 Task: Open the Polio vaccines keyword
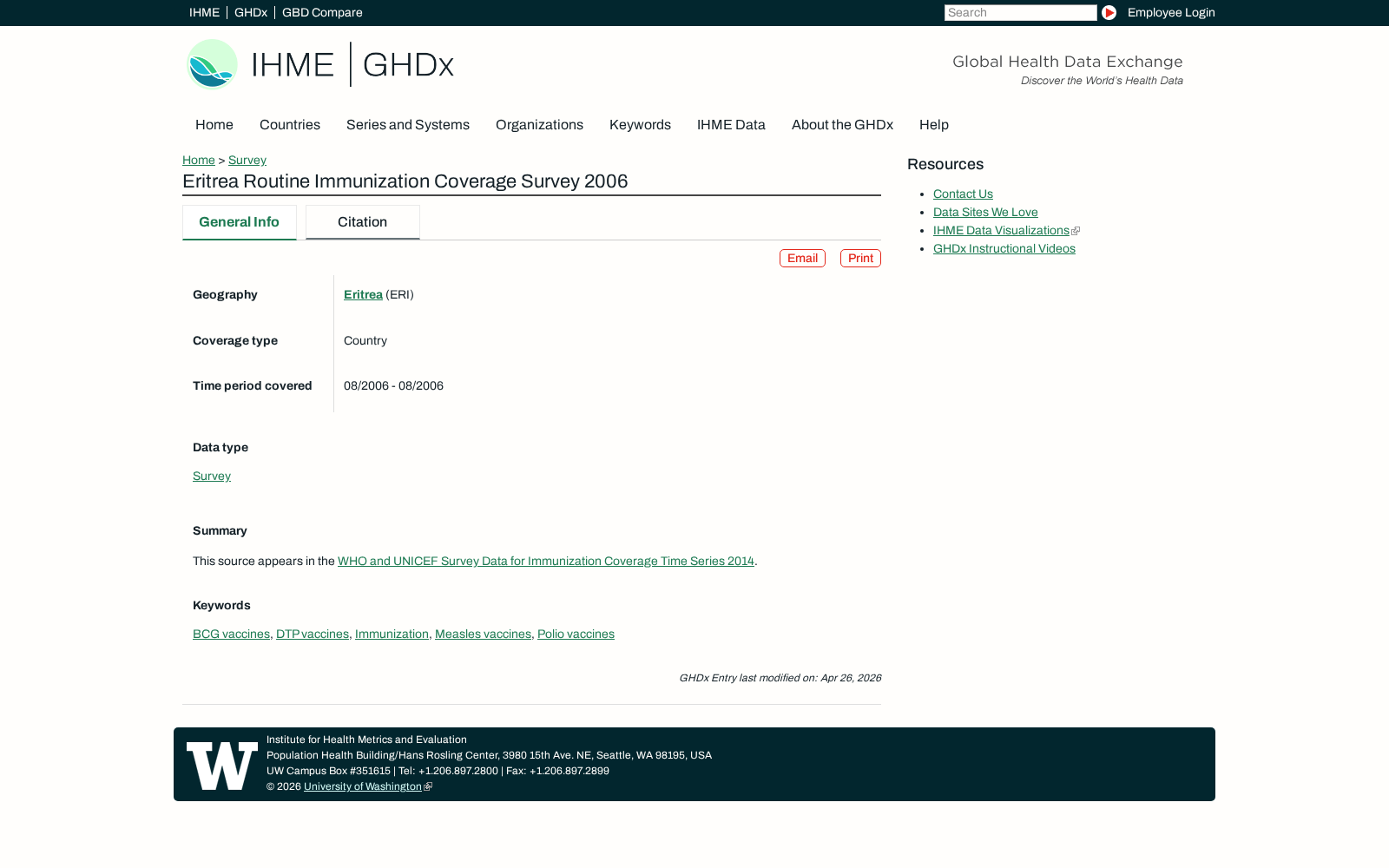pos(576,635)
